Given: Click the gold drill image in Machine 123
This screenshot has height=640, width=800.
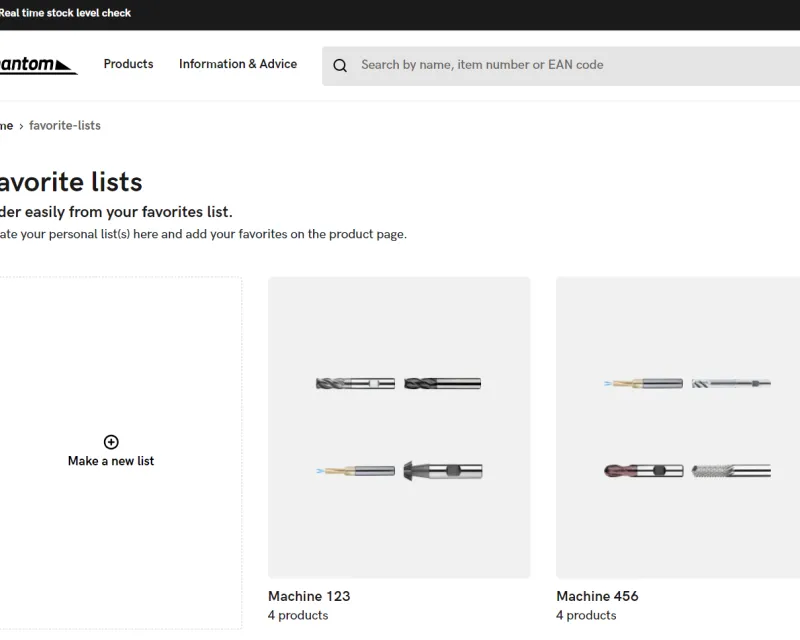Looking at the screenshot, I should [354, 470].
